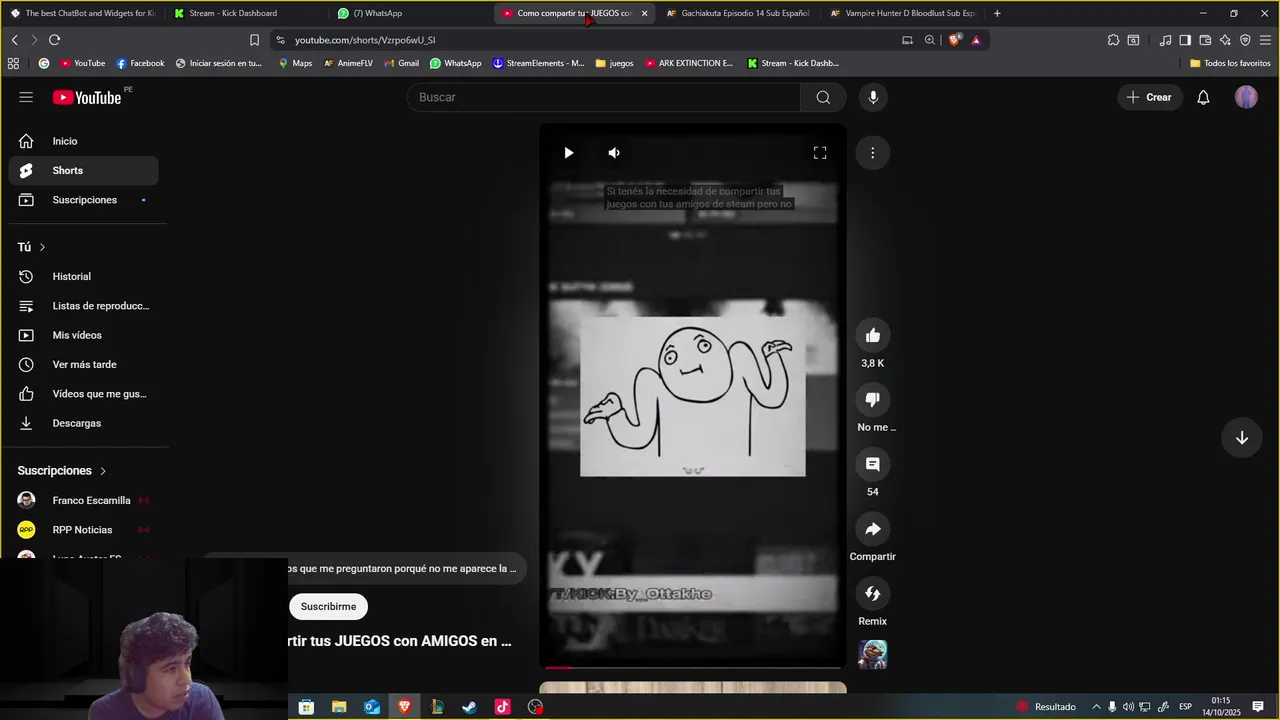The width and height of the screenshot is (1280, 720).
Task: Open Brave Wallet icon
Action: (x=1205, y=40)
